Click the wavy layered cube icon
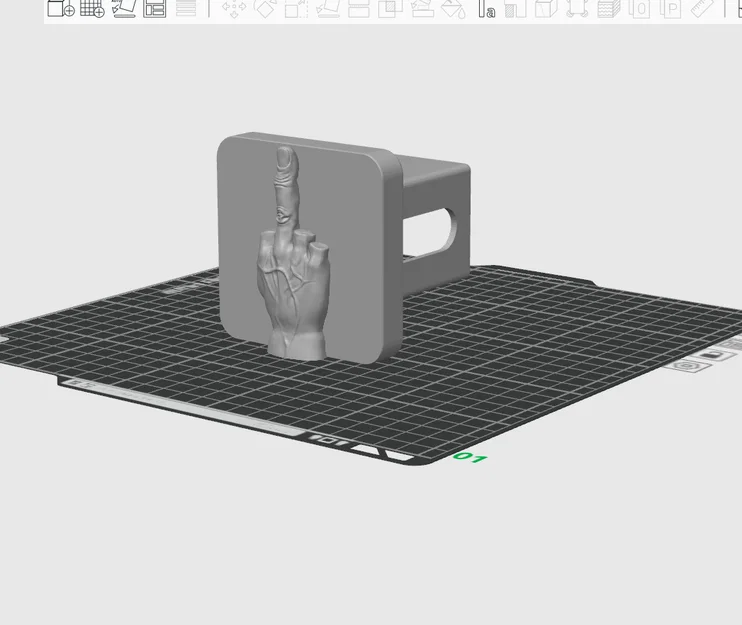742x625 pixels. pyautogui.click(x=609, y=8)
